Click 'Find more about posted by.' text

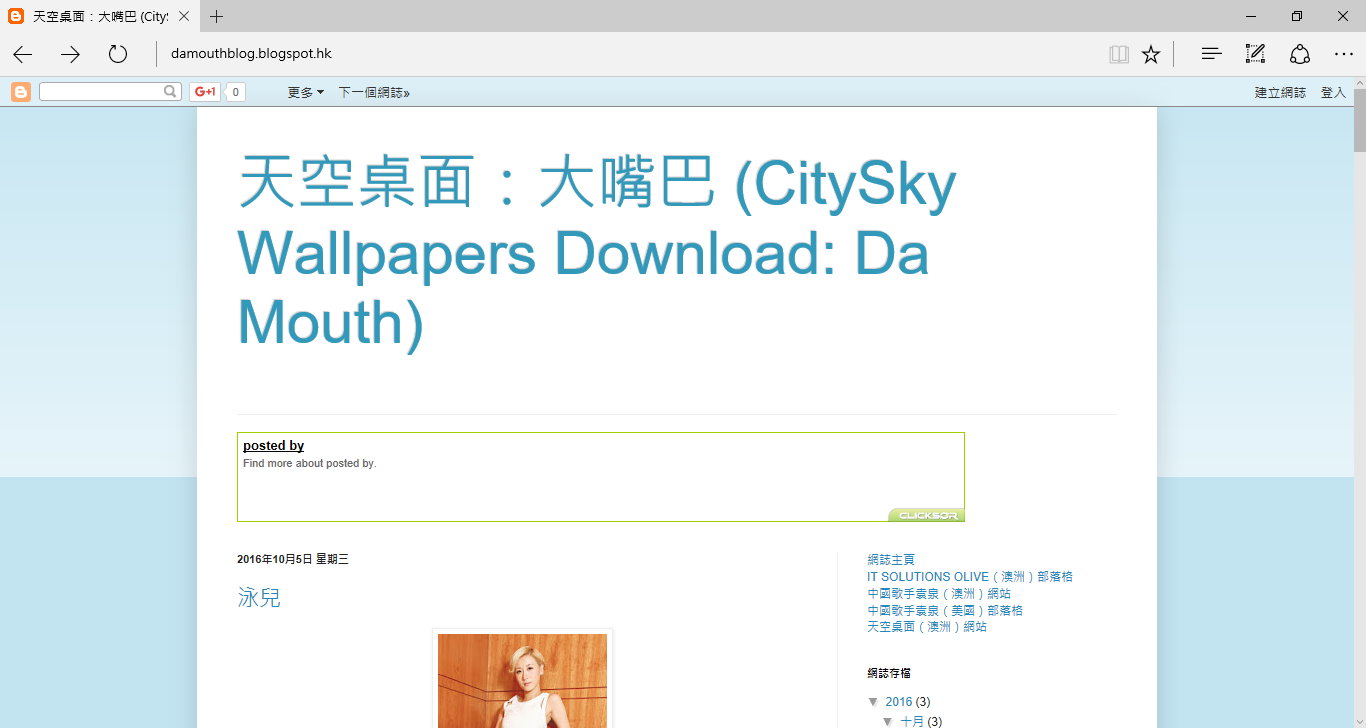[x=310, y=464]
